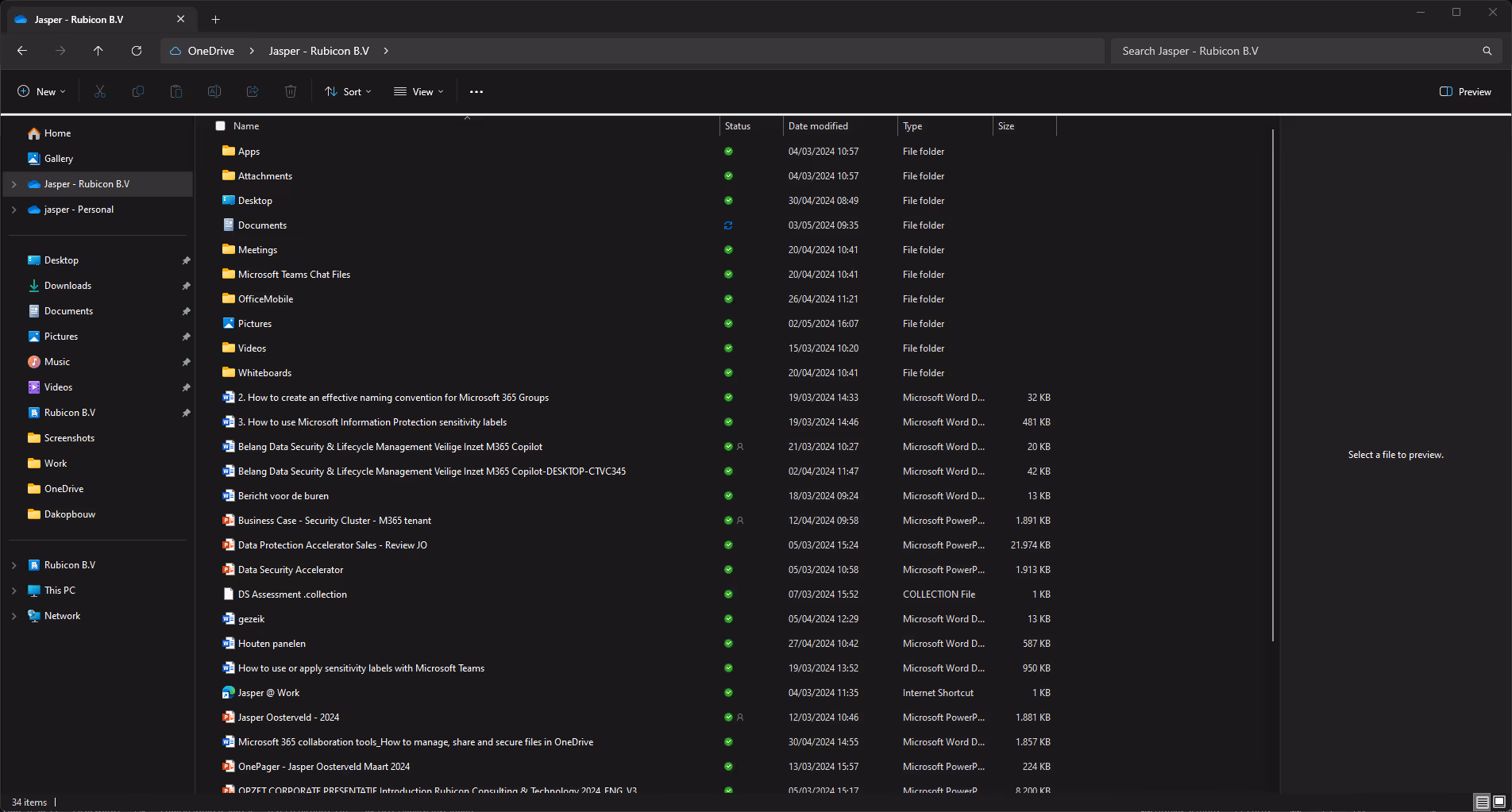The height and width of the screenshot is (812, 1512).
Task: Click the Cut scissors icon in toolbar
Action: pos(100,92)
